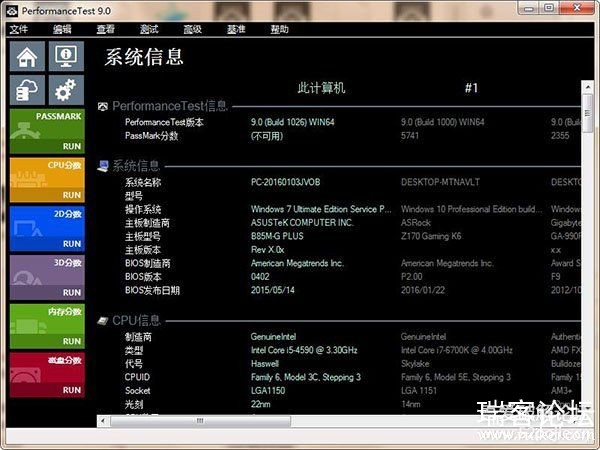Click the value 9.0 (Build 1026) WIN64
600x450 pixels.
[293, 122]
